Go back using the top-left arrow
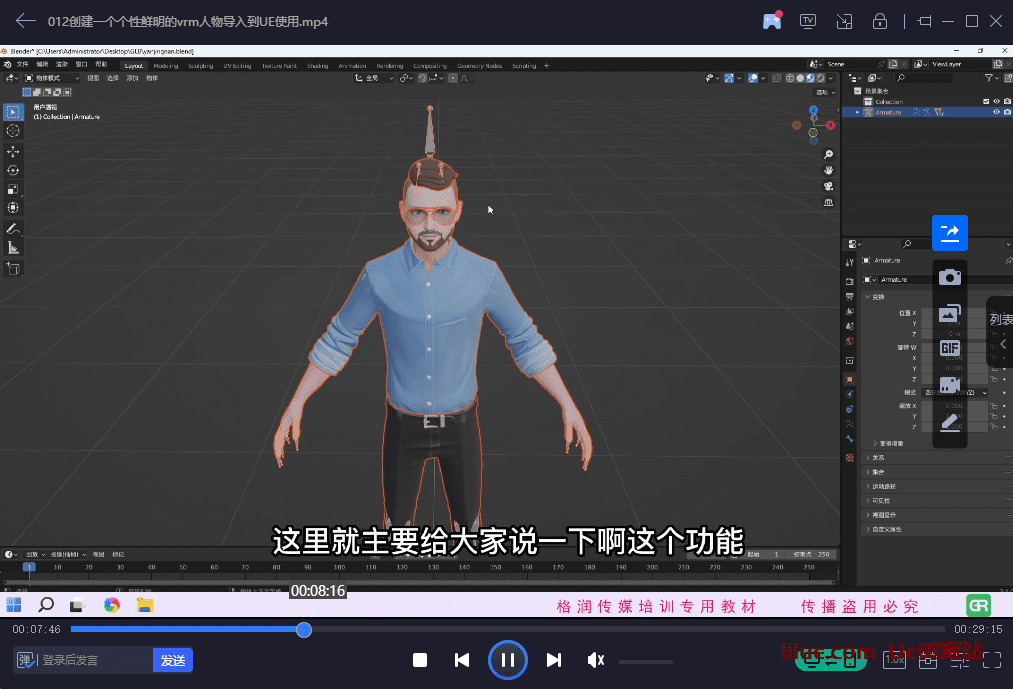The width and height of the screenshot is (1013, 689). [x=25, y=21]
